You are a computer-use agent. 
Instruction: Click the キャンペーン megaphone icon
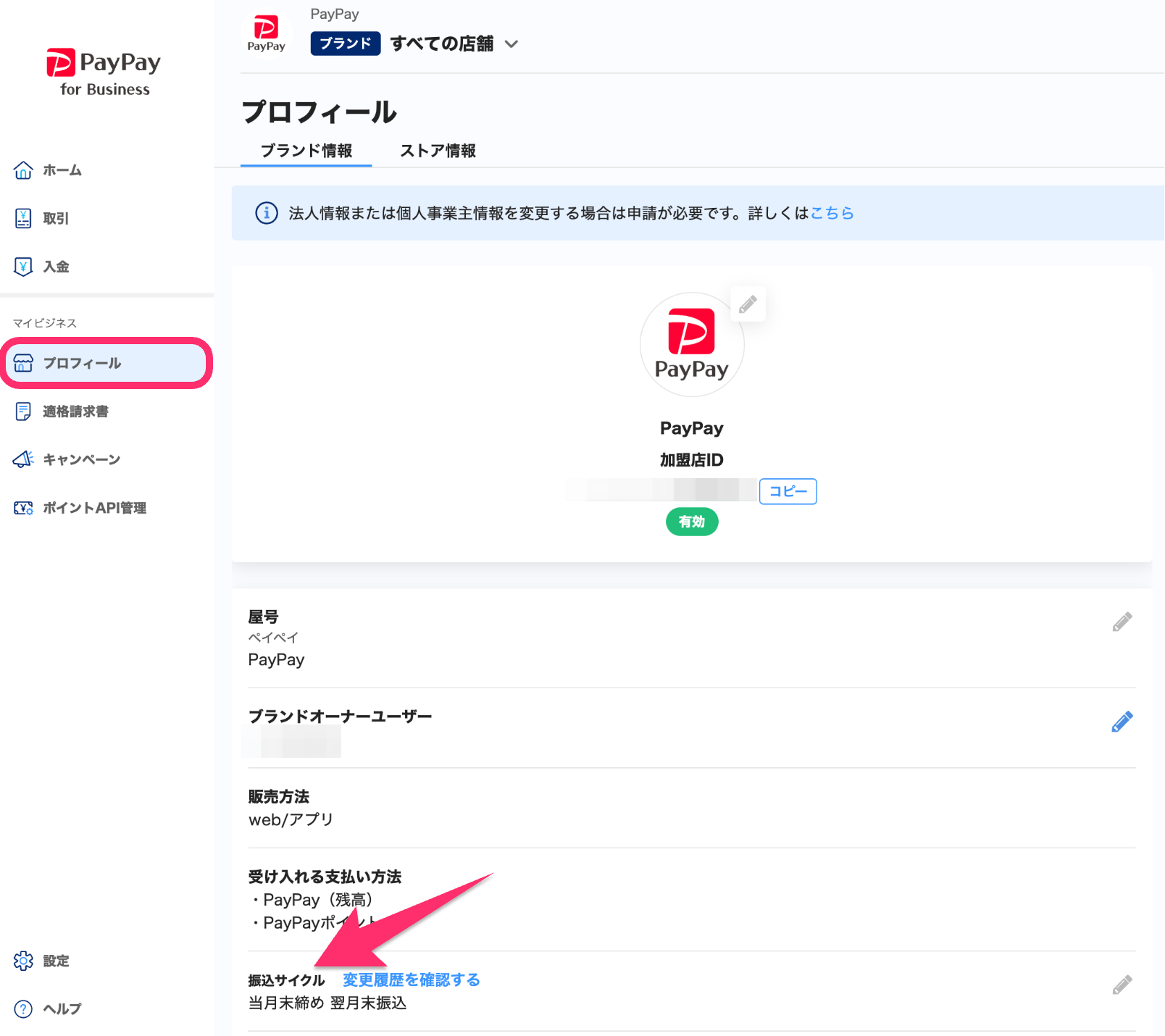pos(23,459)
